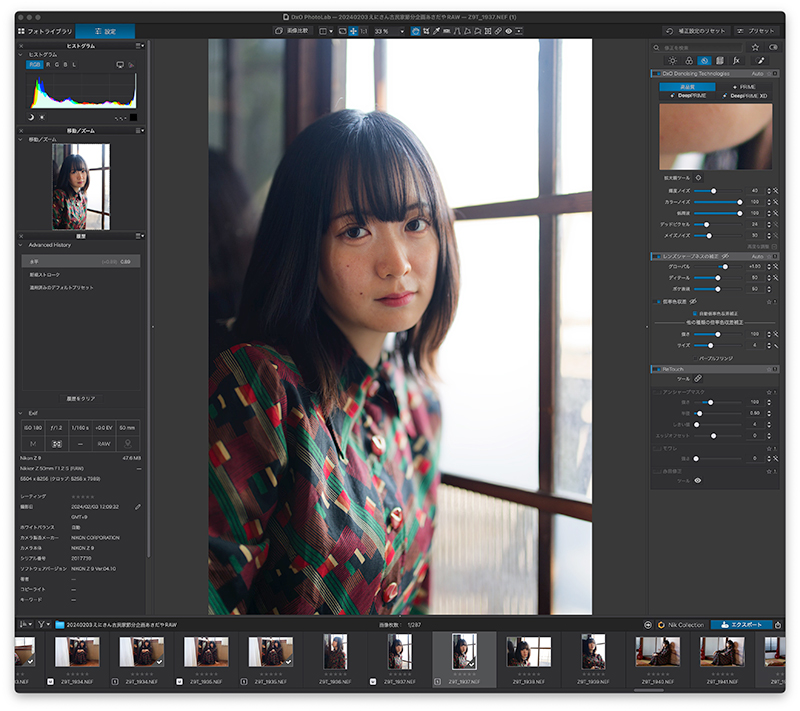
Task: Select the Light corrections palette icon
Action: (x=672, y=61)
